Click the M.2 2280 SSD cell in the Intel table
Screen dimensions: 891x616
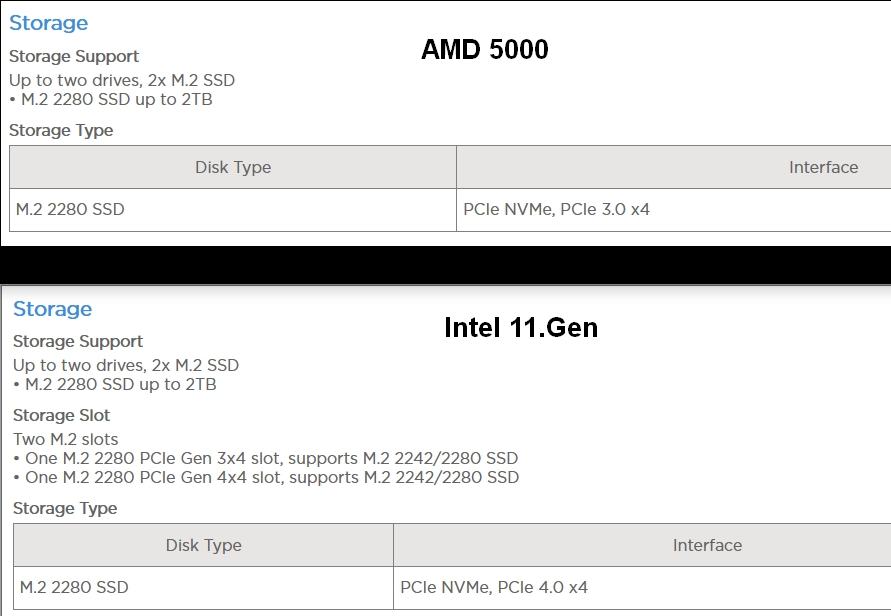coord(203,588)
